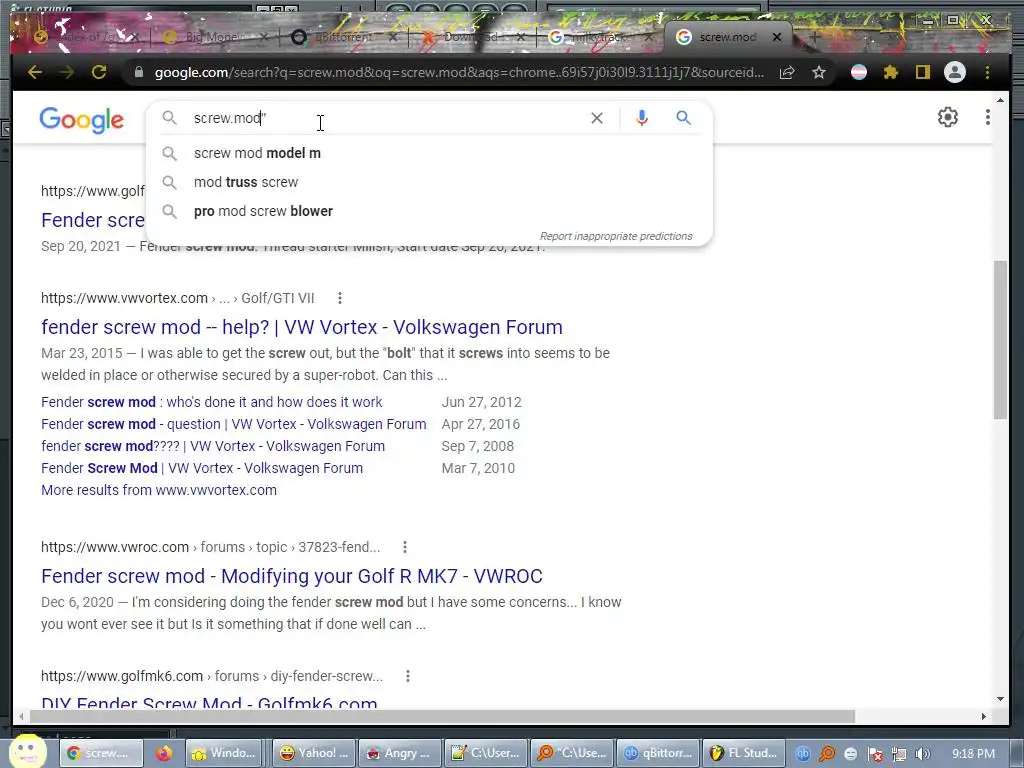Open 'Fender screw mod - Modifying your Golf R MK7' result
The image size is (1024, 768).
(292, 576)
